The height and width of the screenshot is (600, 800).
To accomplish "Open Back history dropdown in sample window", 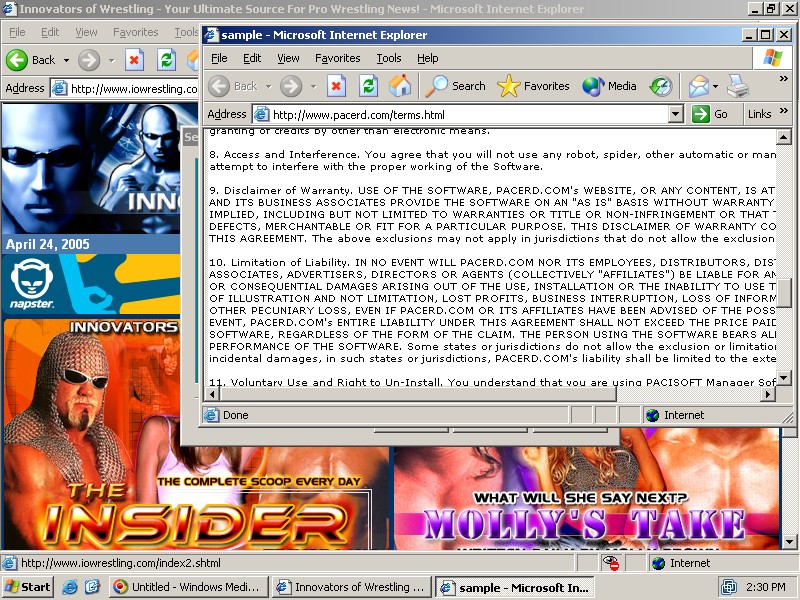I will 268,87.
